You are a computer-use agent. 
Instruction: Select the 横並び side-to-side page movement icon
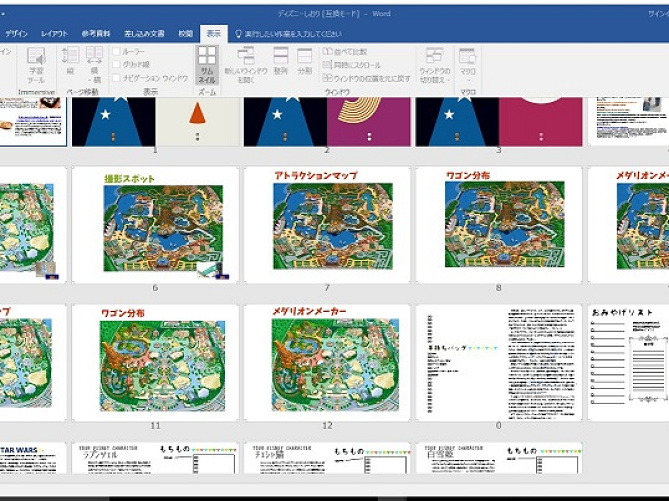[94, 65]
